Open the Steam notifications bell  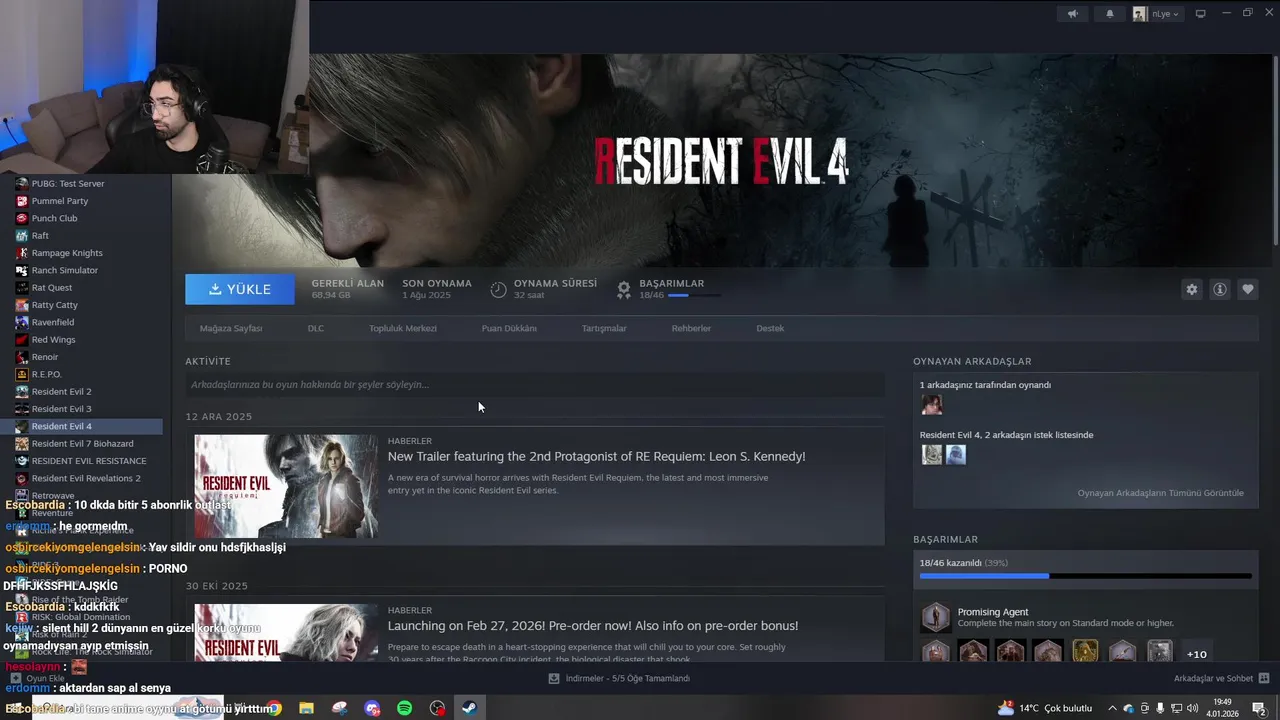pyautogui.click(x=1109, y=14)
